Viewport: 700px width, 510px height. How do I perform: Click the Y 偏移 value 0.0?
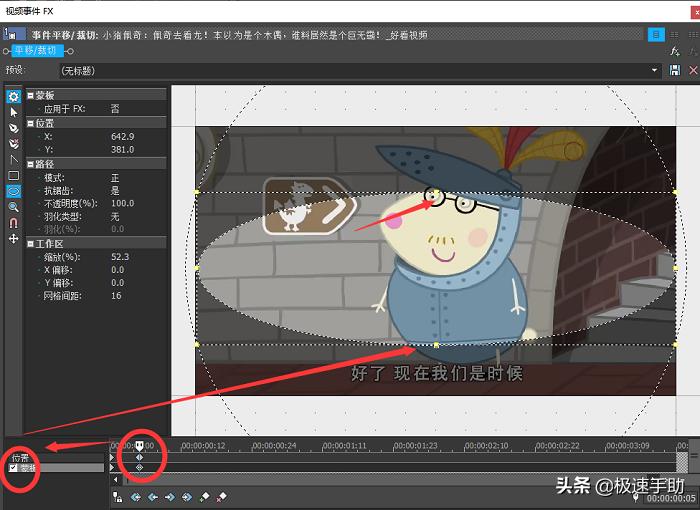[x=117, y=283]
